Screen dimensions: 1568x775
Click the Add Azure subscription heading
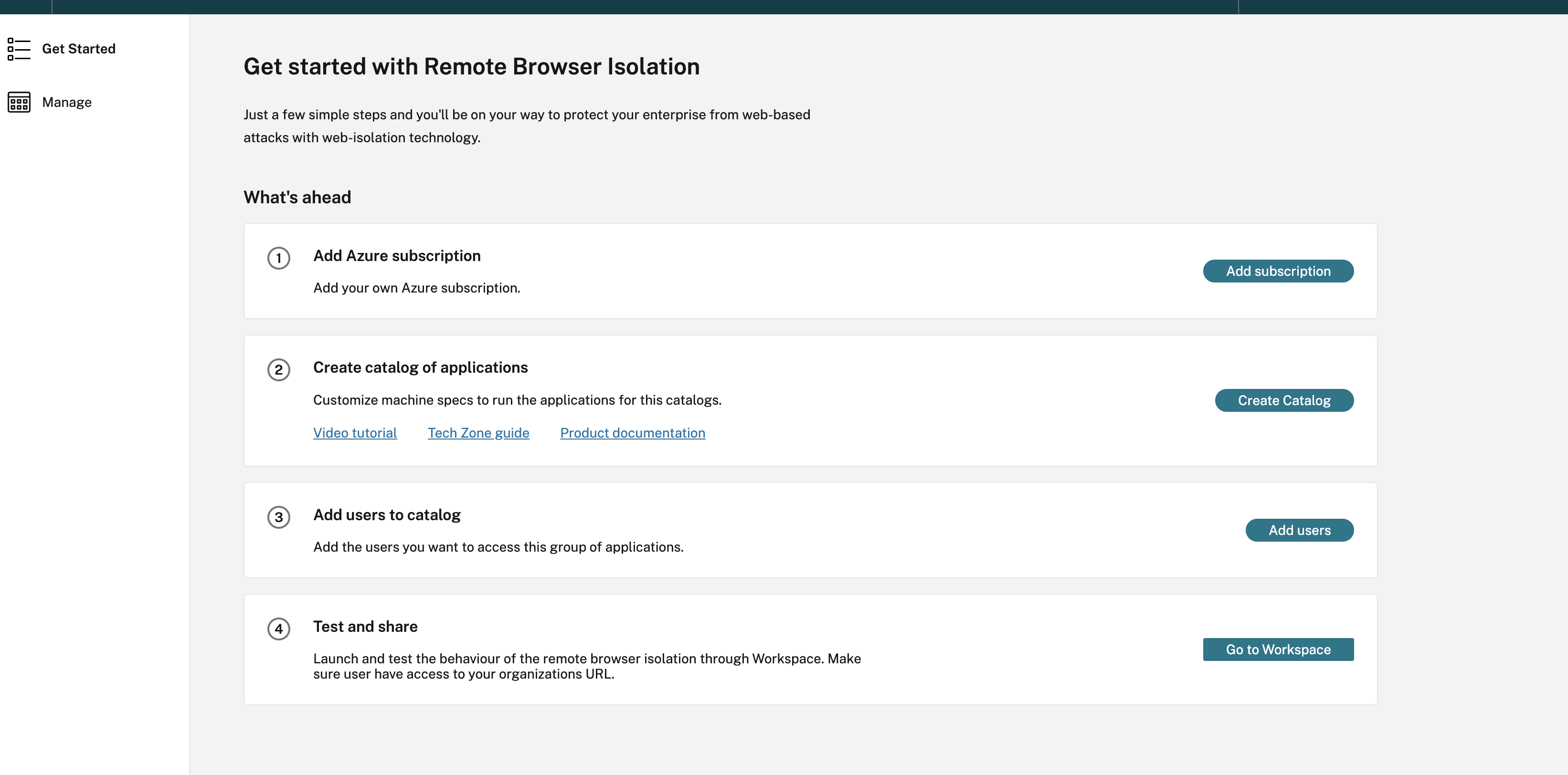[397, 255]
